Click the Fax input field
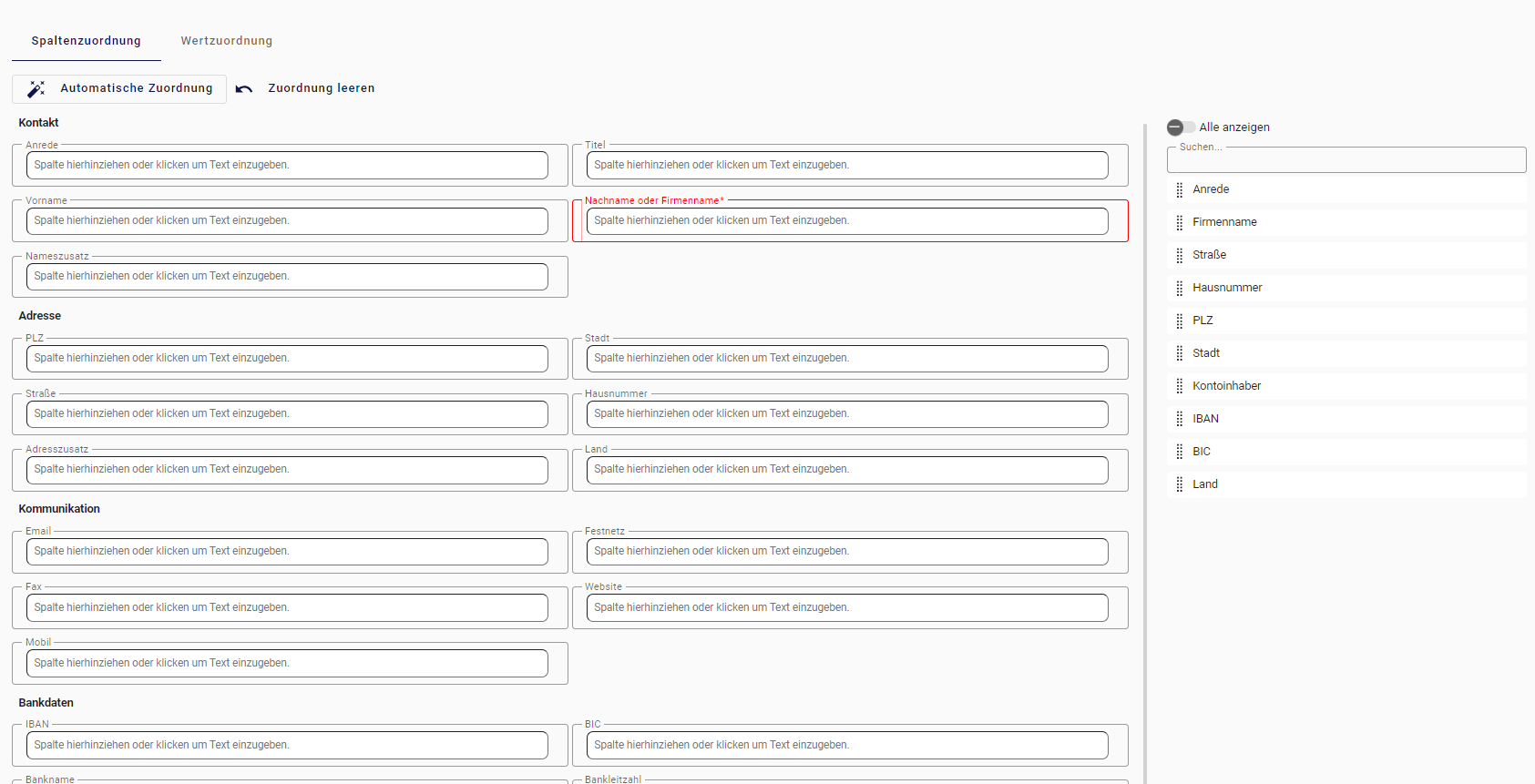This screenshot has height=784, width=1535. coord(287,607)
